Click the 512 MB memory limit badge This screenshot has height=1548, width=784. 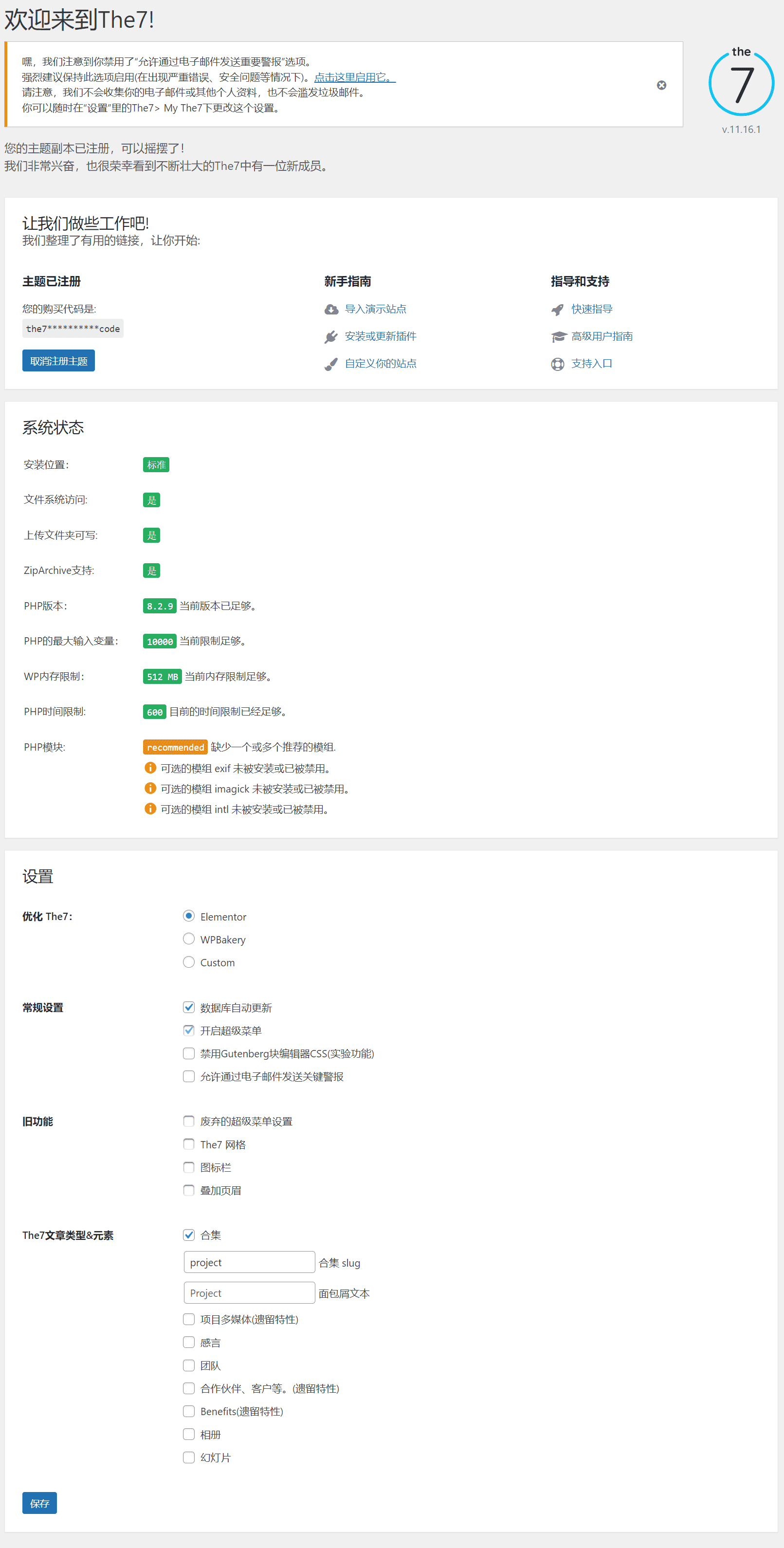coord(162,677)
